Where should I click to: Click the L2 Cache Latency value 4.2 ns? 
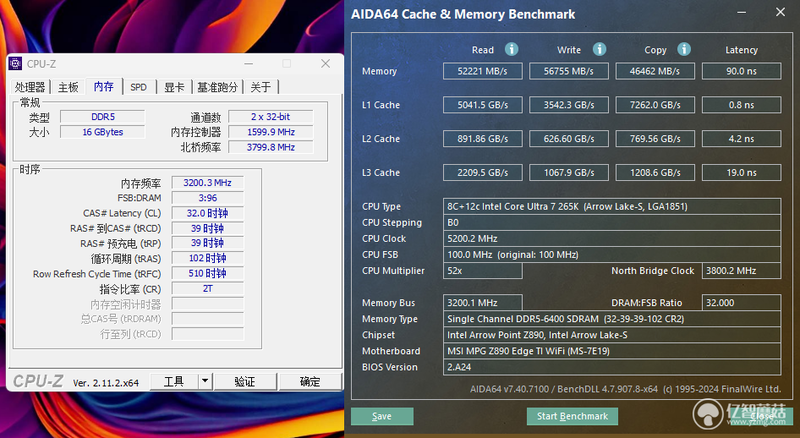pos(741,138)
